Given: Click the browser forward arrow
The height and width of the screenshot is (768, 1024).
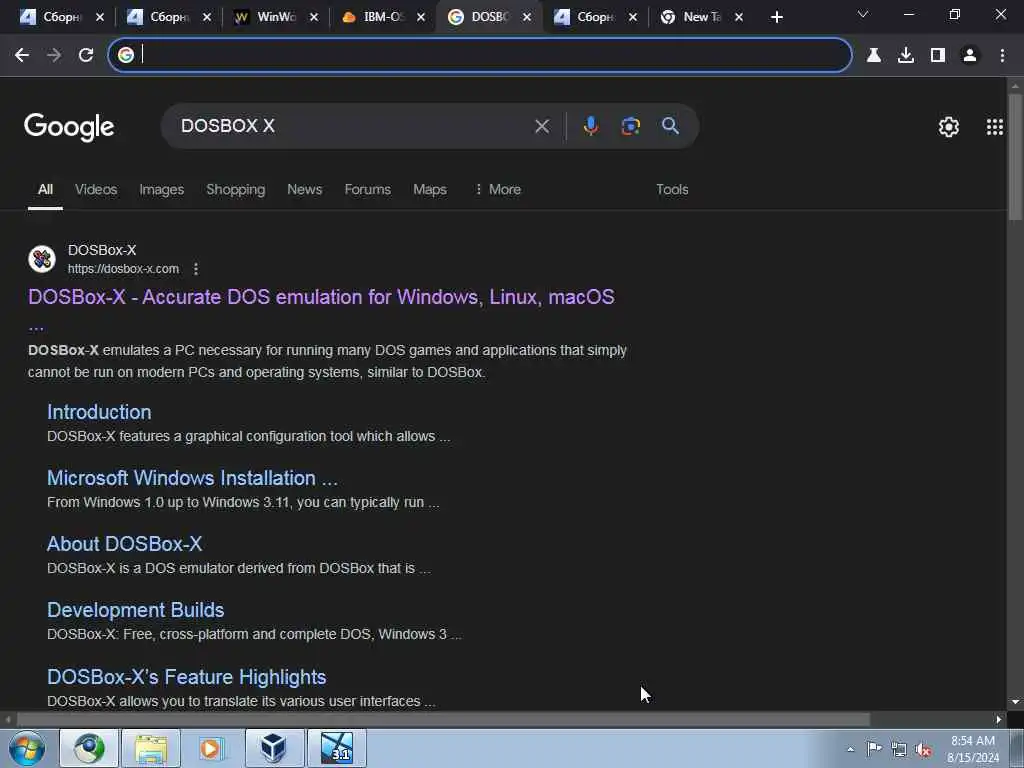Looking at the screenshot, I should tap(54, 56).
